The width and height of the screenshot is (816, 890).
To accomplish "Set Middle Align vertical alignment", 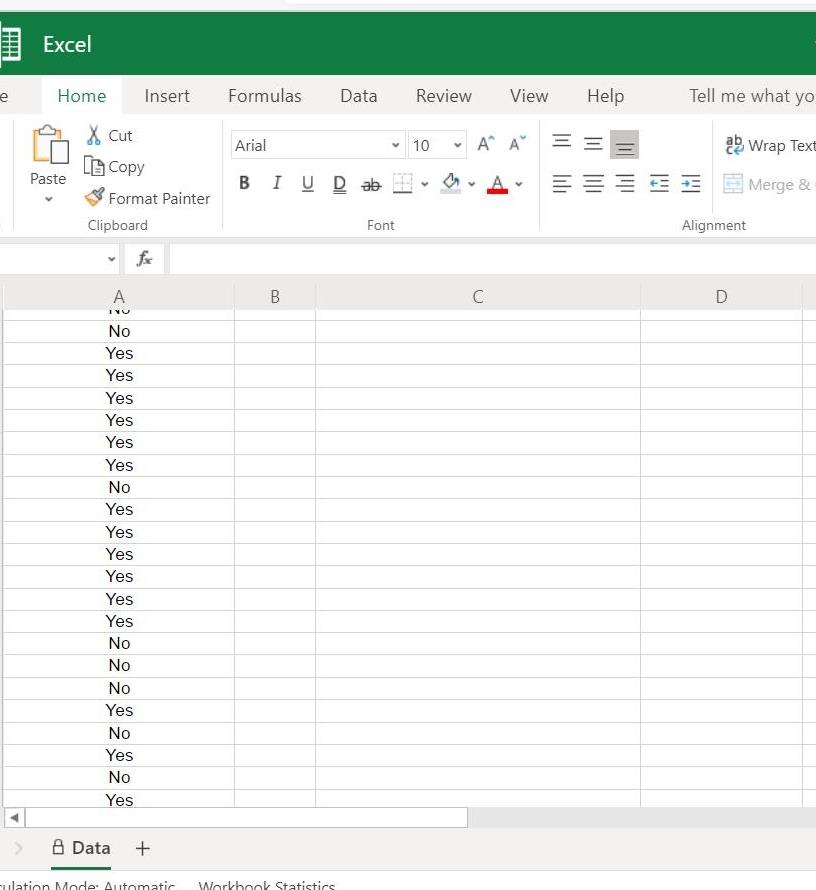I will click(x=593, y=144).
